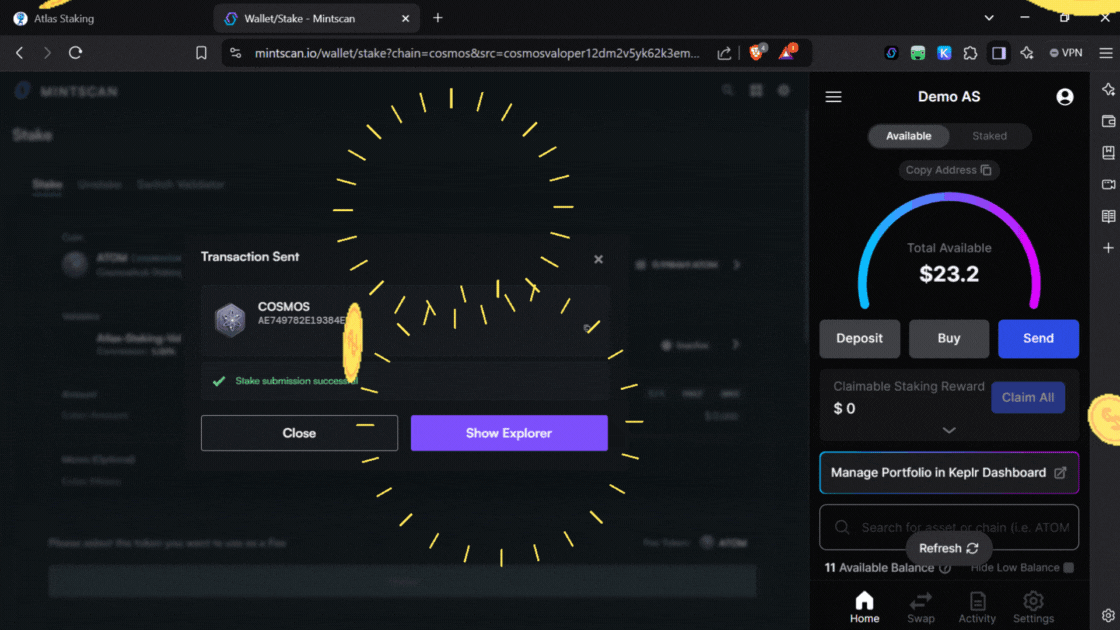
Task: Switch balance view to Staked
Action: pyautogui.click(x=989, y=136)
